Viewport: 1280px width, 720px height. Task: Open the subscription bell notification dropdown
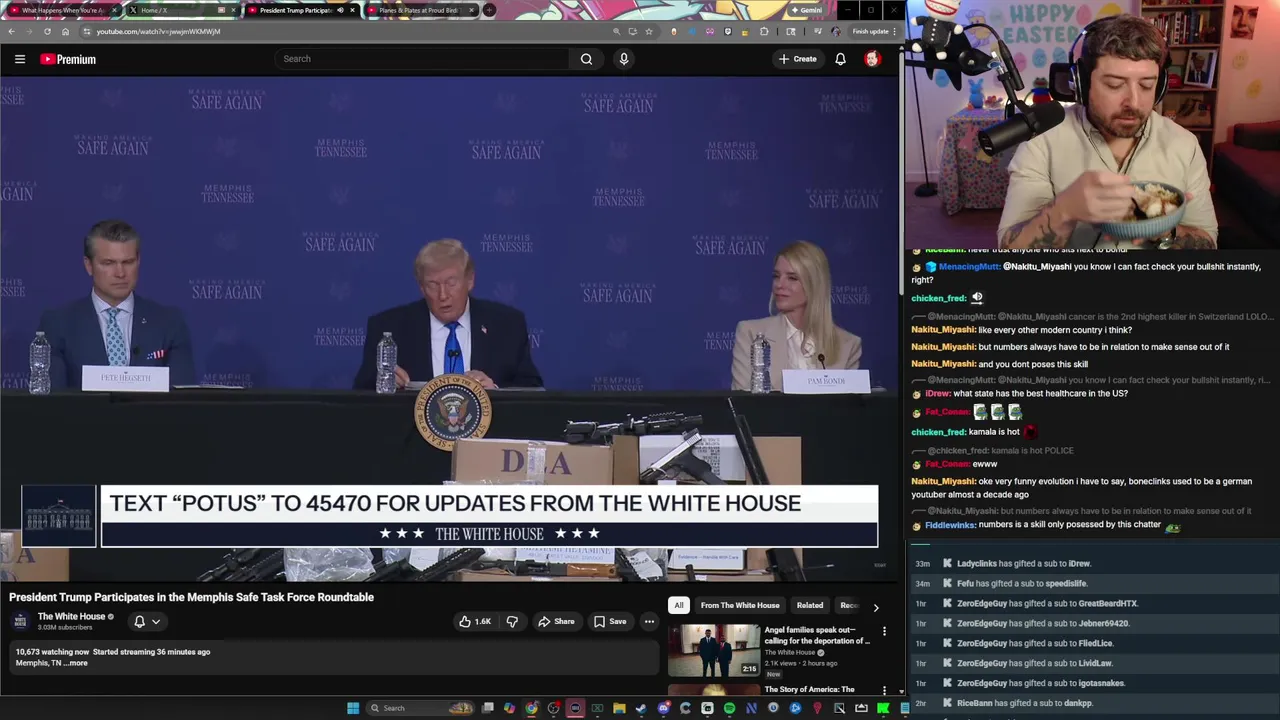coord(146,621)
